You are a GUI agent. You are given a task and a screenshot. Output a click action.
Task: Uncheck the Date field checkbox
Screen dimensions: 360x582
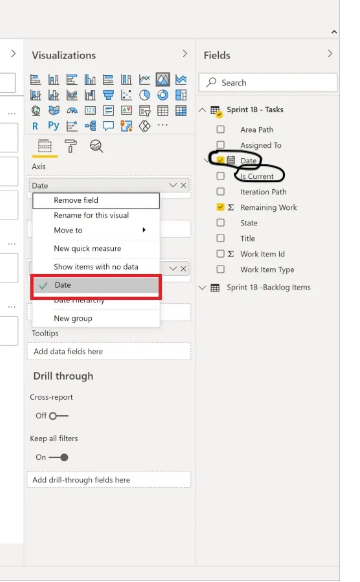tap(220, 160)
